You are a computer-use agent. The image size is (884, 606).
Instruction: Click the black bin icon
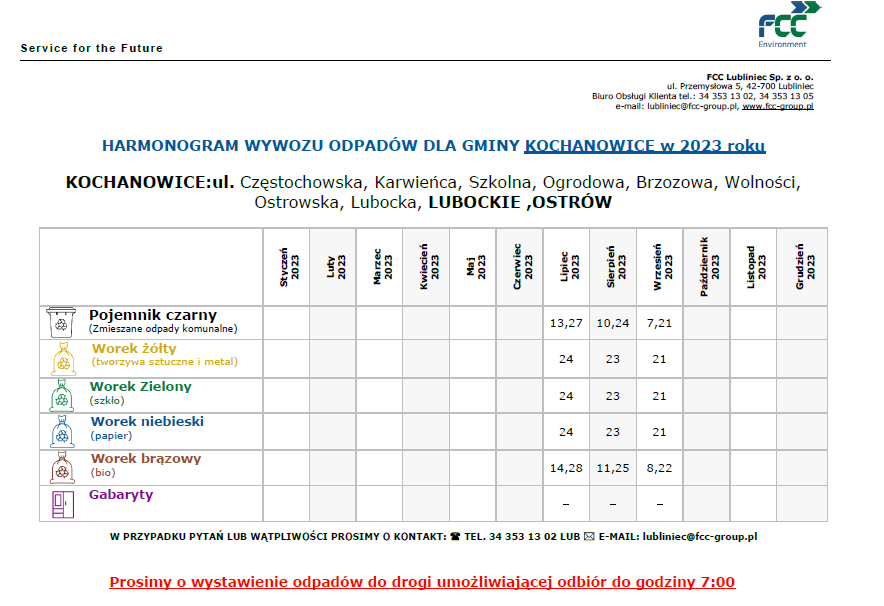(x=61, y=322)
